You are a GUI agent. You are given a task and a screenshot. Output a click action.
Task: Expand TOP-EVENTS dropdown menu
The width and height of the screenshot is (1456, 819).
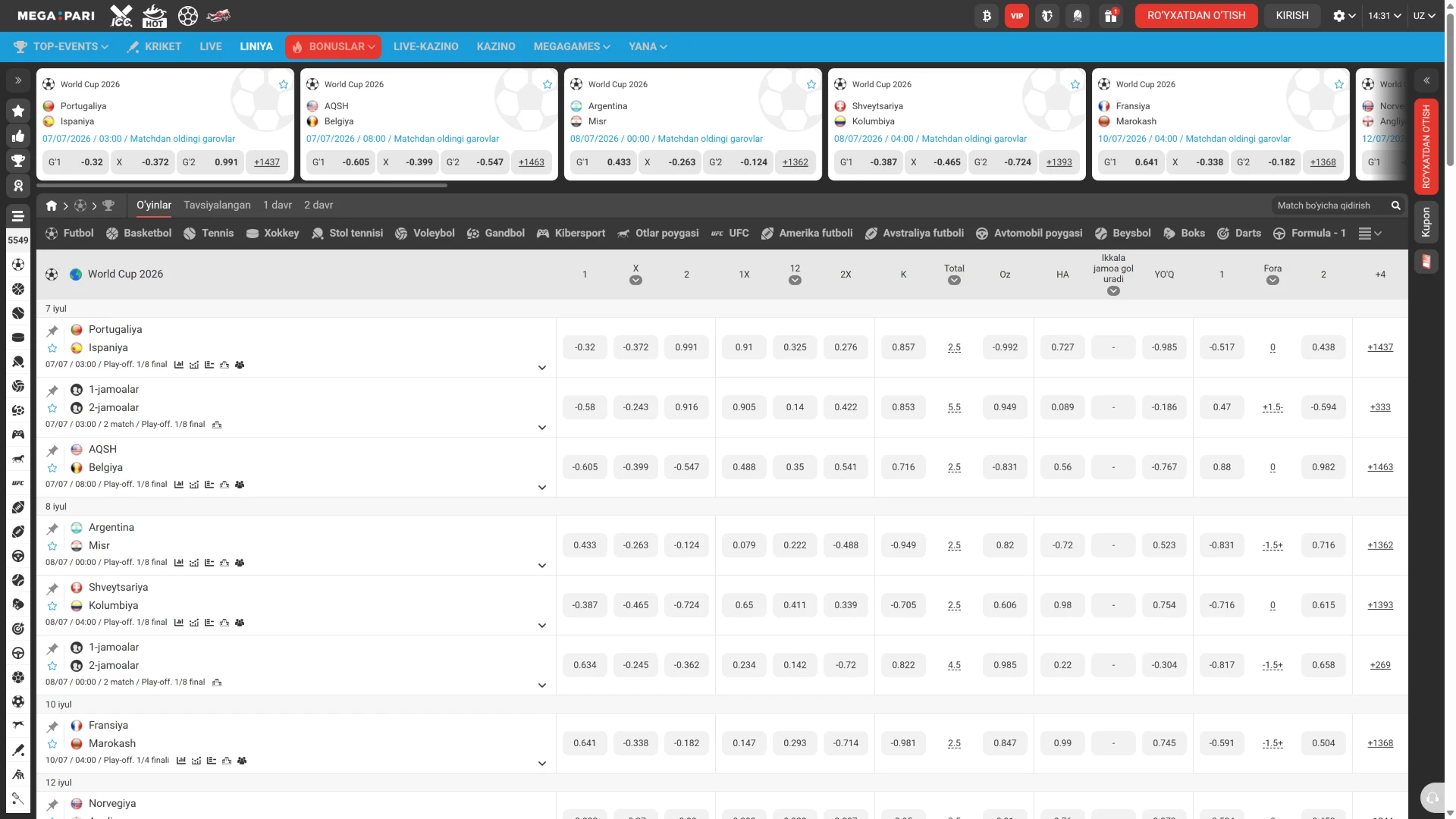coord(61,47)
